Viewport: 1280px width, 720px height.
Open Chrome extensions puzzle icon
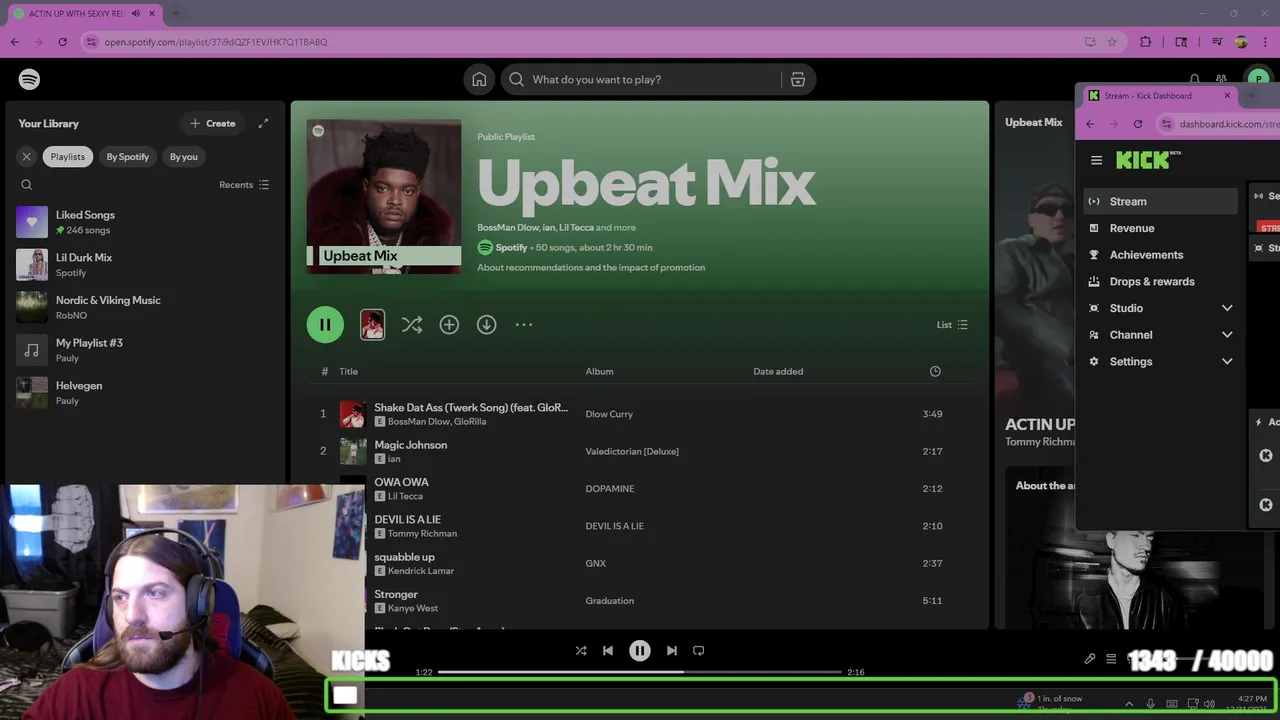[1146, 42]
